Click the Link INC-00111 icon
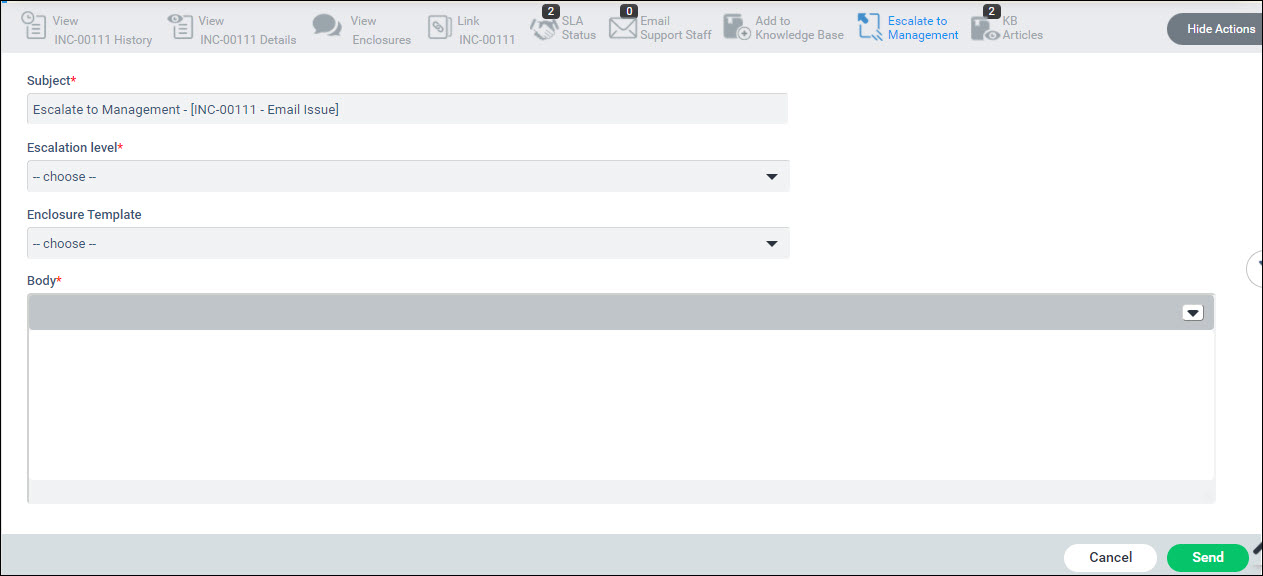This screenshot has width=1263, height=576. (x=440, y=28)
